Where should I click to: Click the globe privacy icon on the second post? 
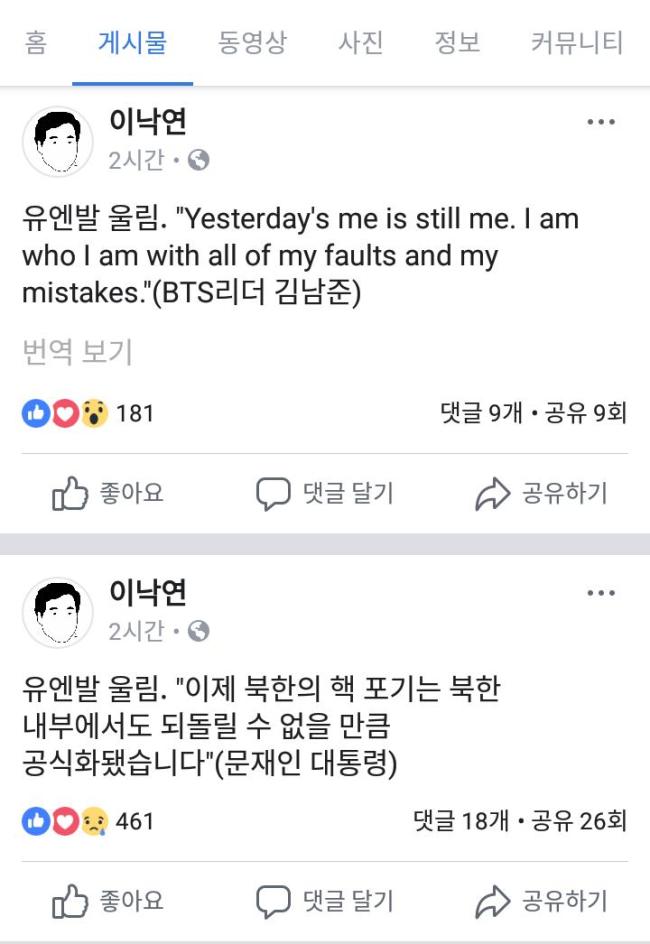(x=199, y=631)
